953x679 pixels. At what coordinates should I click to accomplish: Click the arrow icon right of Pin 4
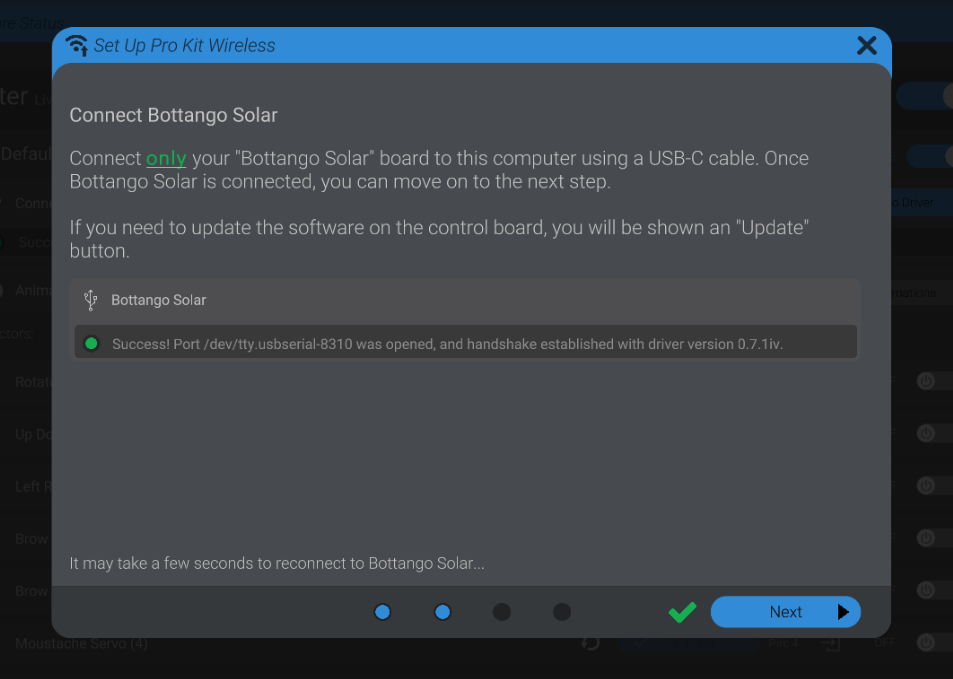(x=832, y=643)
